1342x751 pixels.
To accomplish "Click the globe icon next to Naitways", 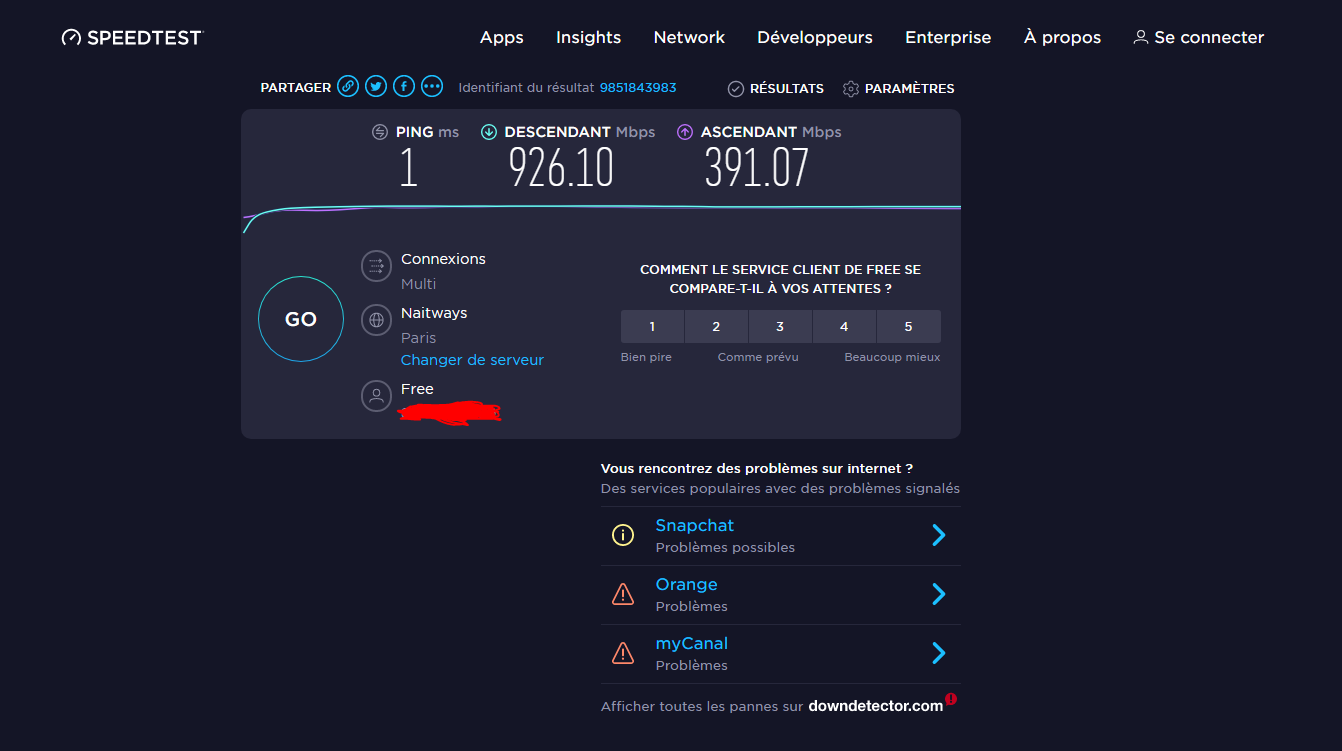I will tap(376, 320).
